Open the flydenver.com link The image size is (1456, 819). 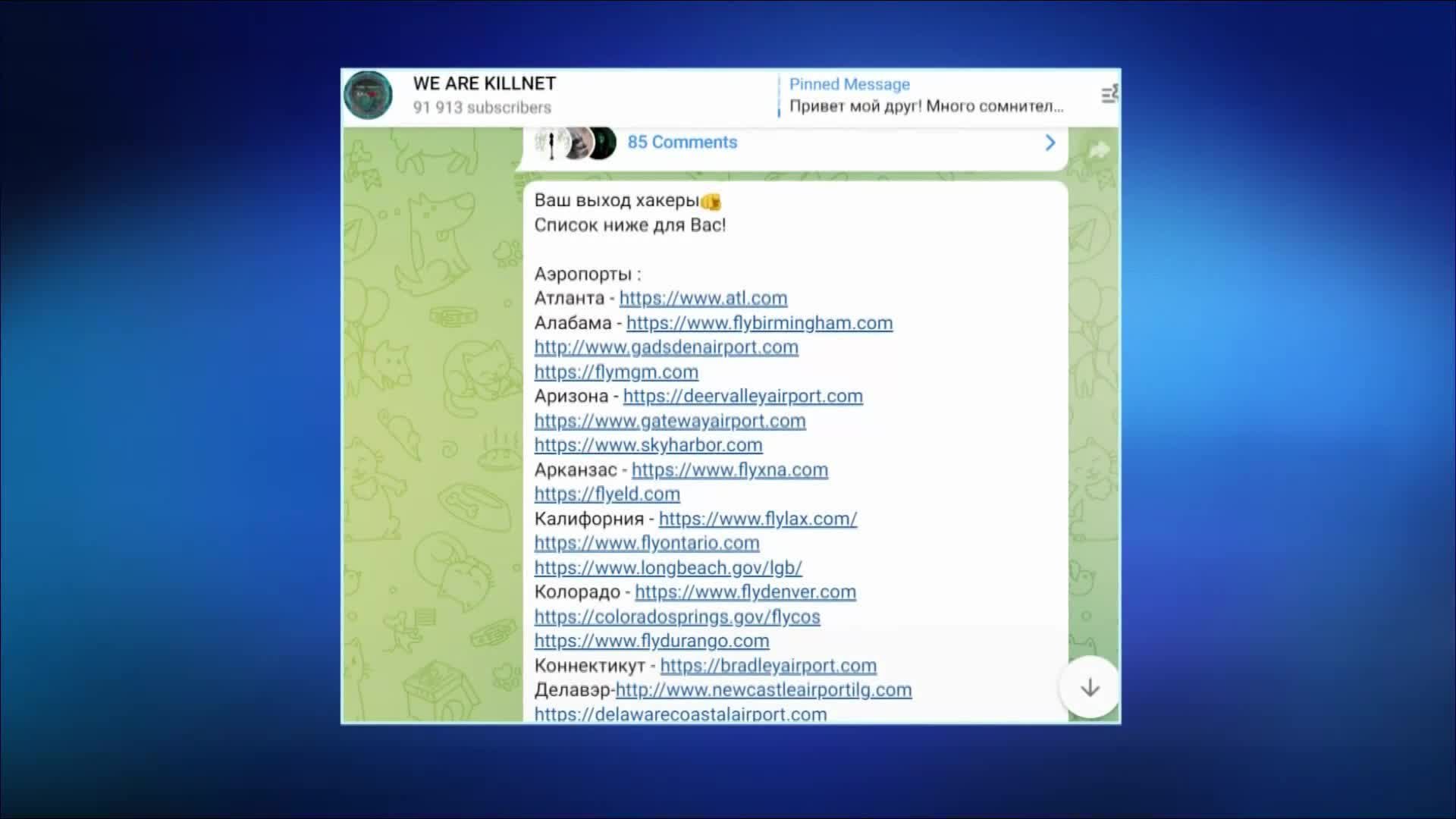point(745,592)
